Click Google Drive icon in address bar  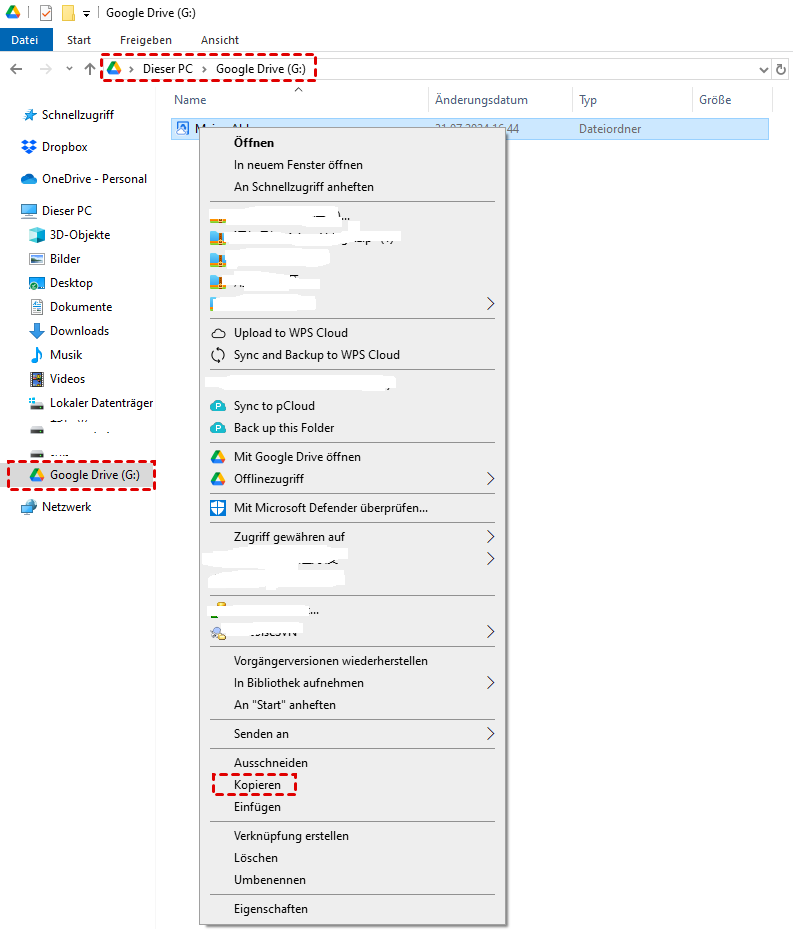114,68
